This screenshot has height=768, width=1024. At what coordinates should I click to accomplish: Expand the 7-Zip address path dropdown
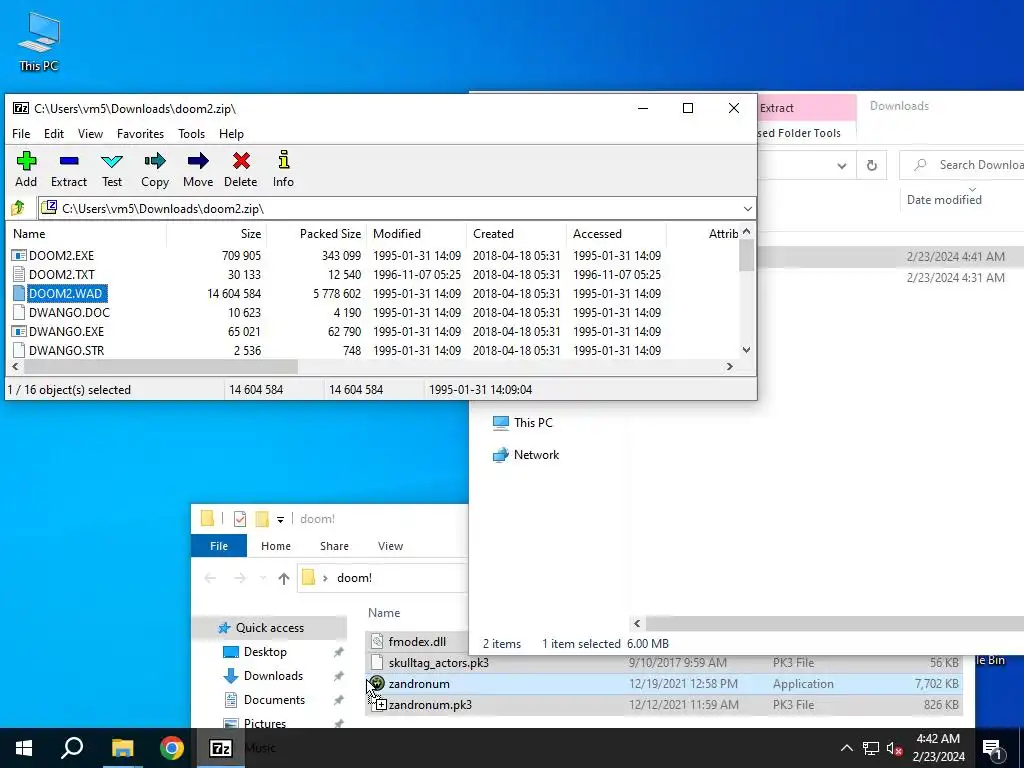pos(747,209)
